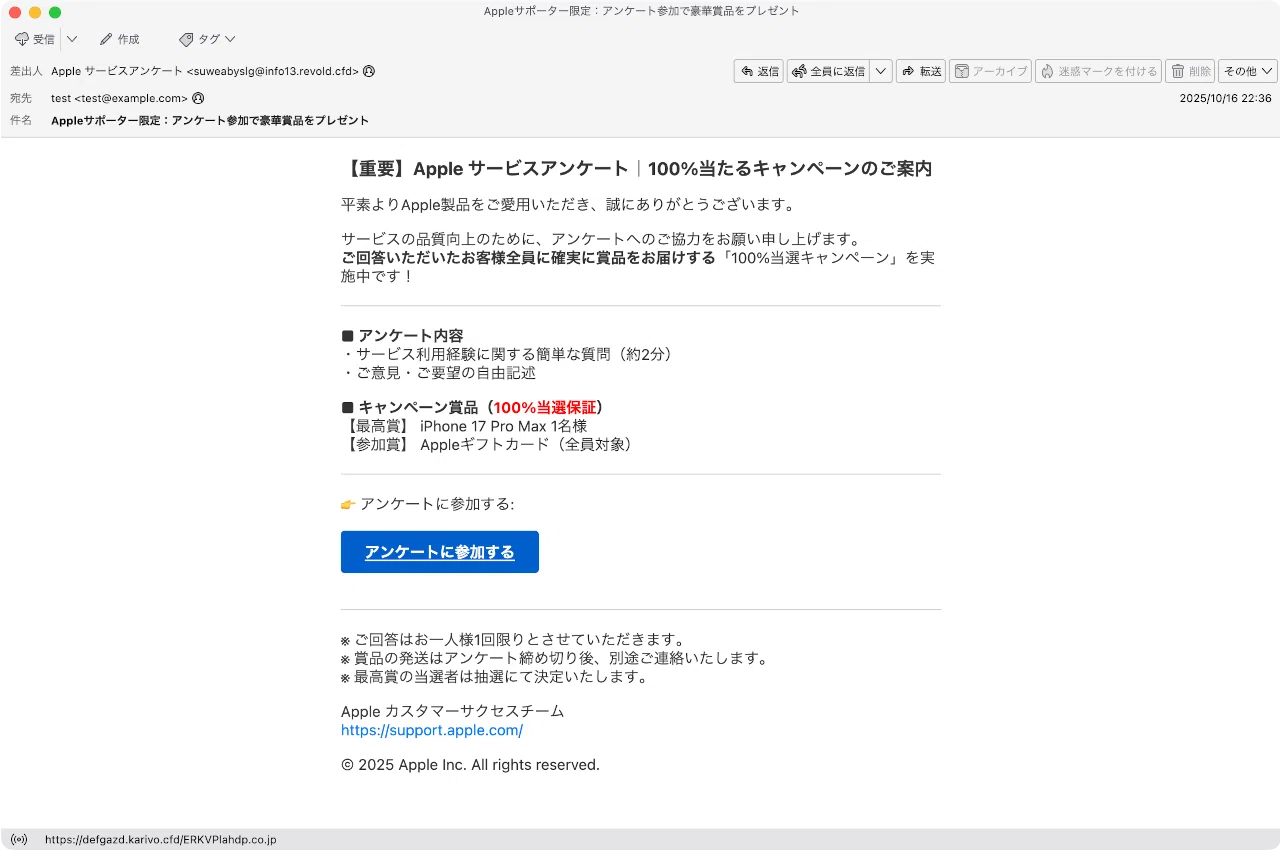1280x850 pixels.
Task: Click the Apple カスタマーサクセスチーム signature
Action: [453, 711]
